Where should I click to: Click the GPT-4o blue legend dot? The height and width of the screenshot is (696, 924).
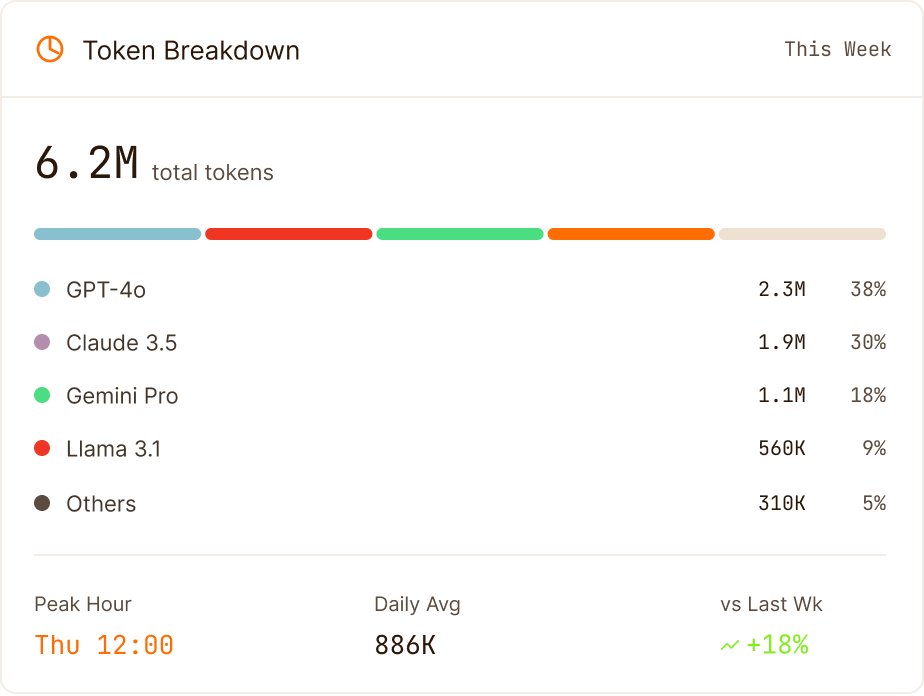(42, 289)
